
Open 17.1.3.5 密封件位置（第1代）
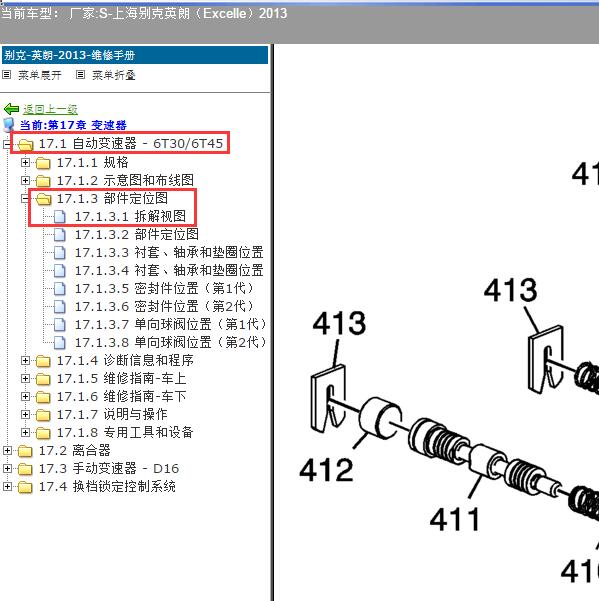(x=165, y=289)
